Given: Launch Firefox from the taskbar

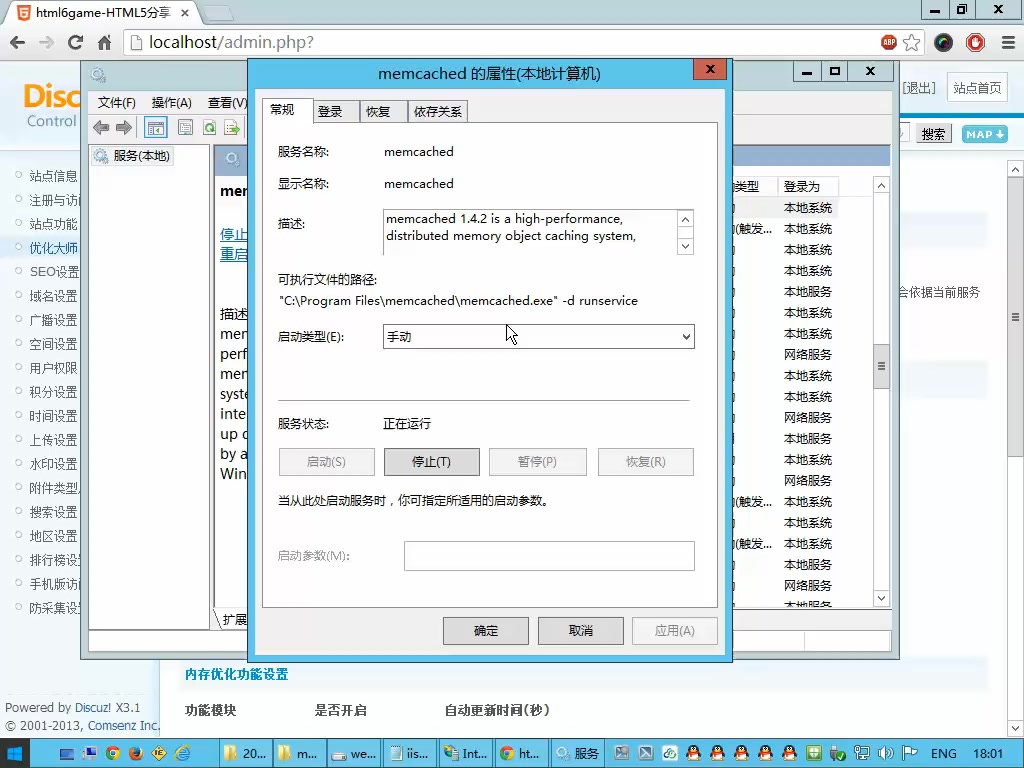Looking at the screenshot, I should 135,754.
